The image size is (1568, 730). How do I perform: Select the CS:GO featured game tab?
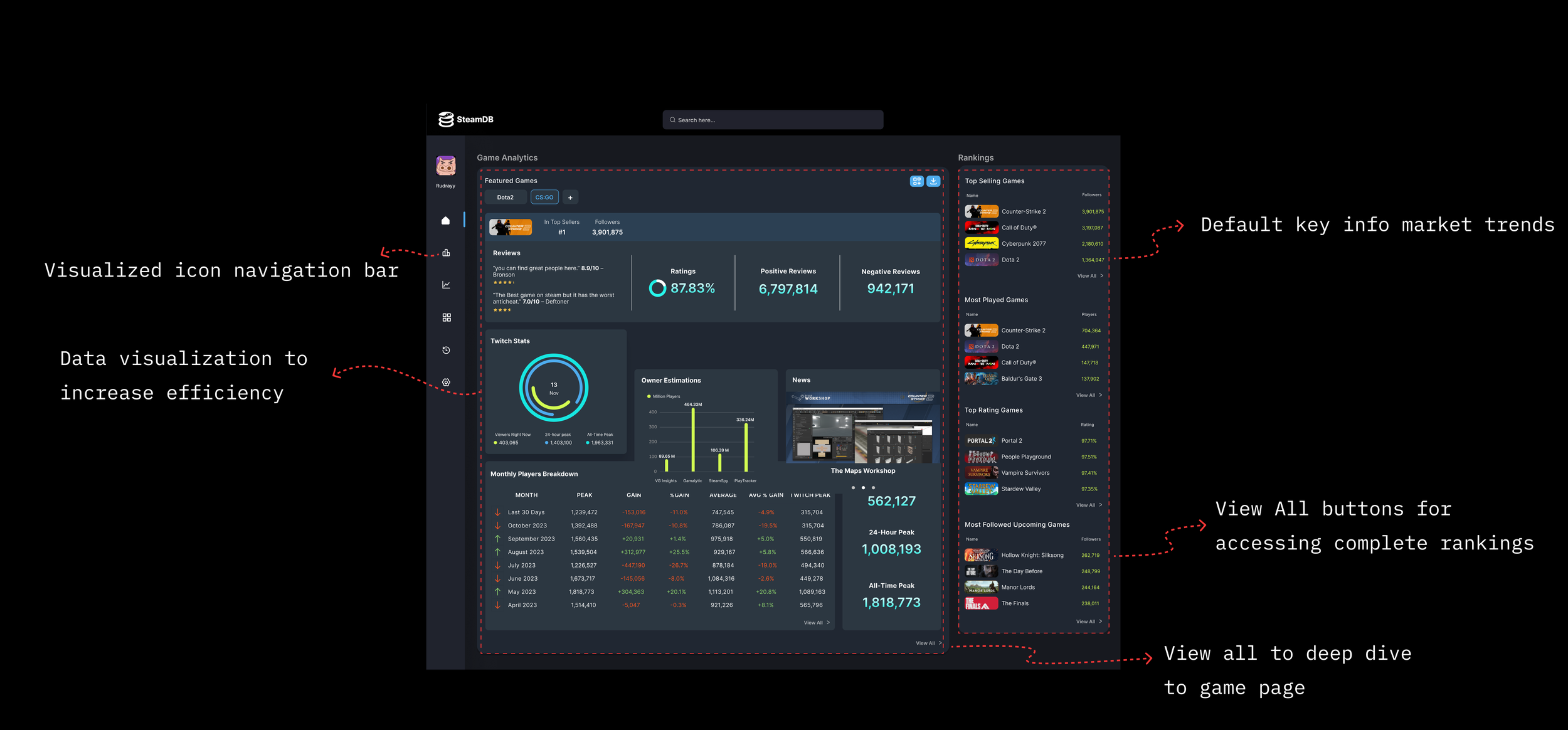click(544, 198)
